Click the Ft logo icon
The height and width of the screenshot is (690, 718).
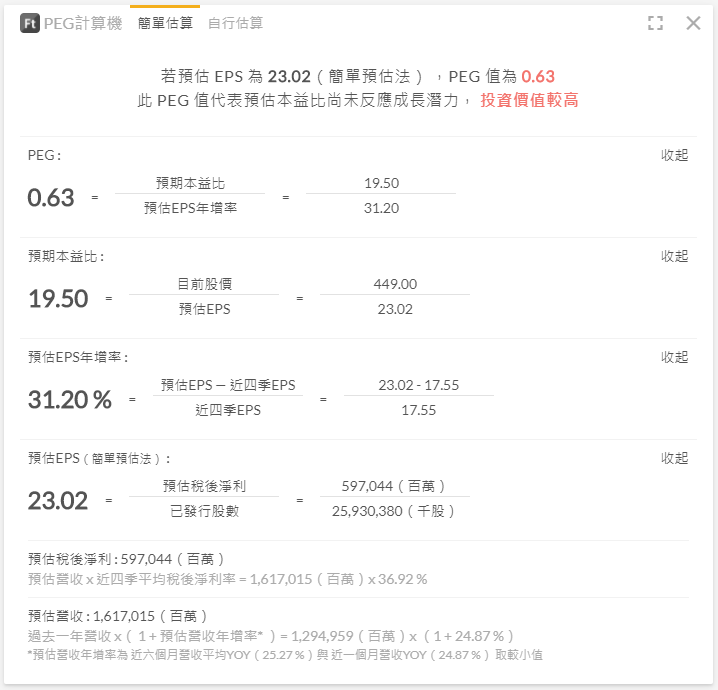point(30,23)
